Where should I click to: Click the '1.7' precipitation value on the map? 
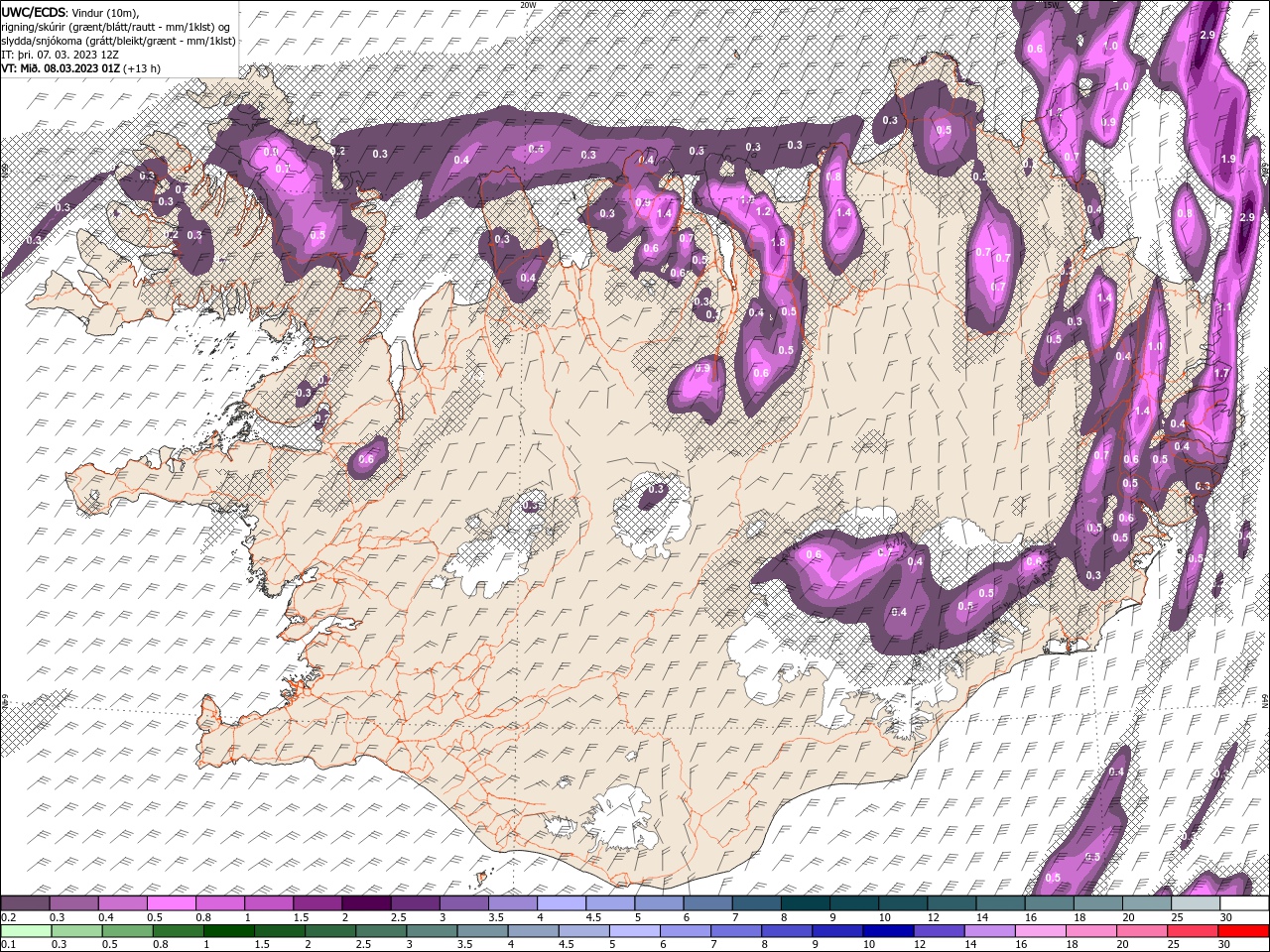pos(1221,374)
